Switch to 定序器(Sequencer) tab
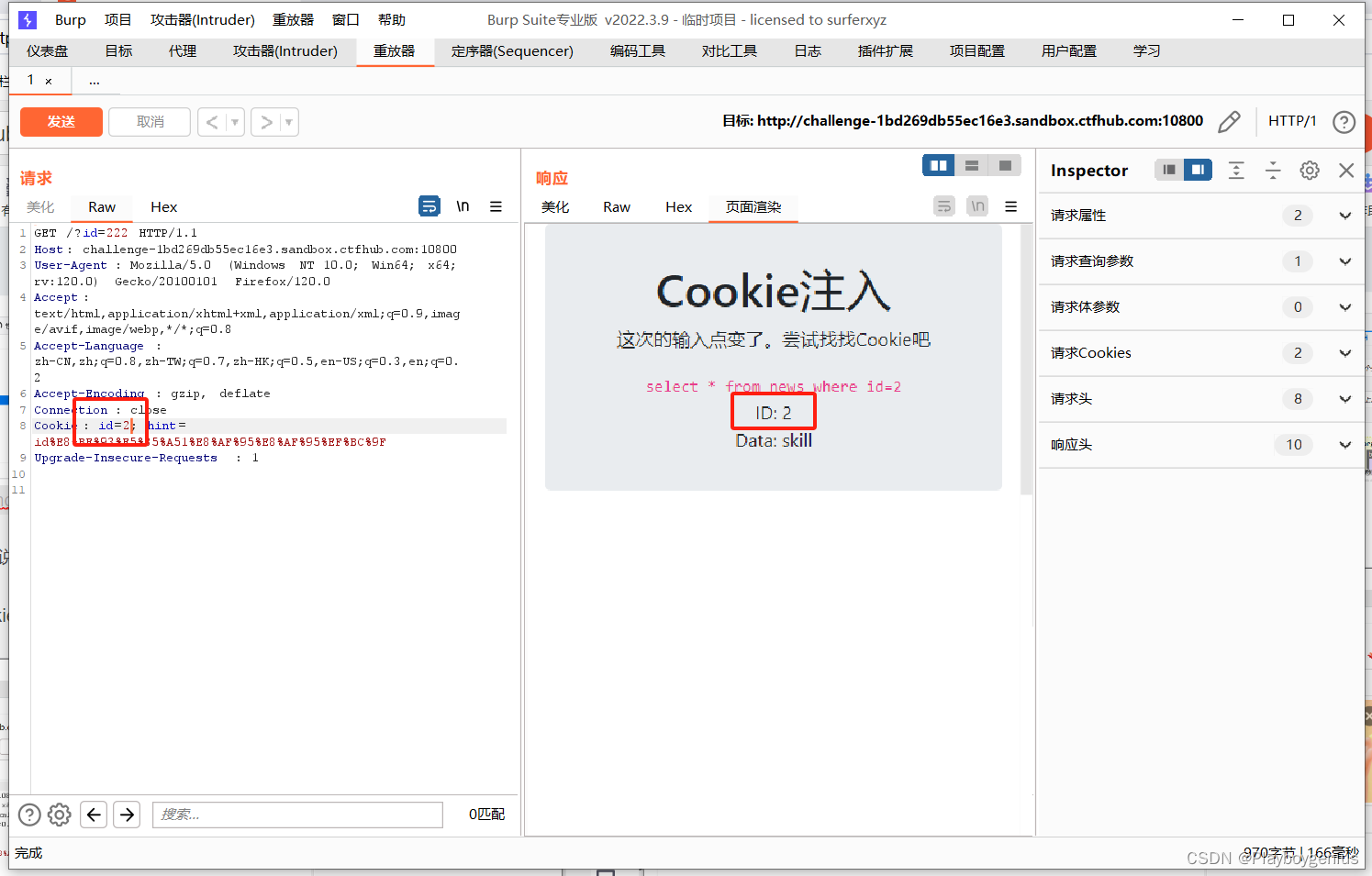Image resolution: width=1372 pixels, height=876 pixels. click(512, 51)
